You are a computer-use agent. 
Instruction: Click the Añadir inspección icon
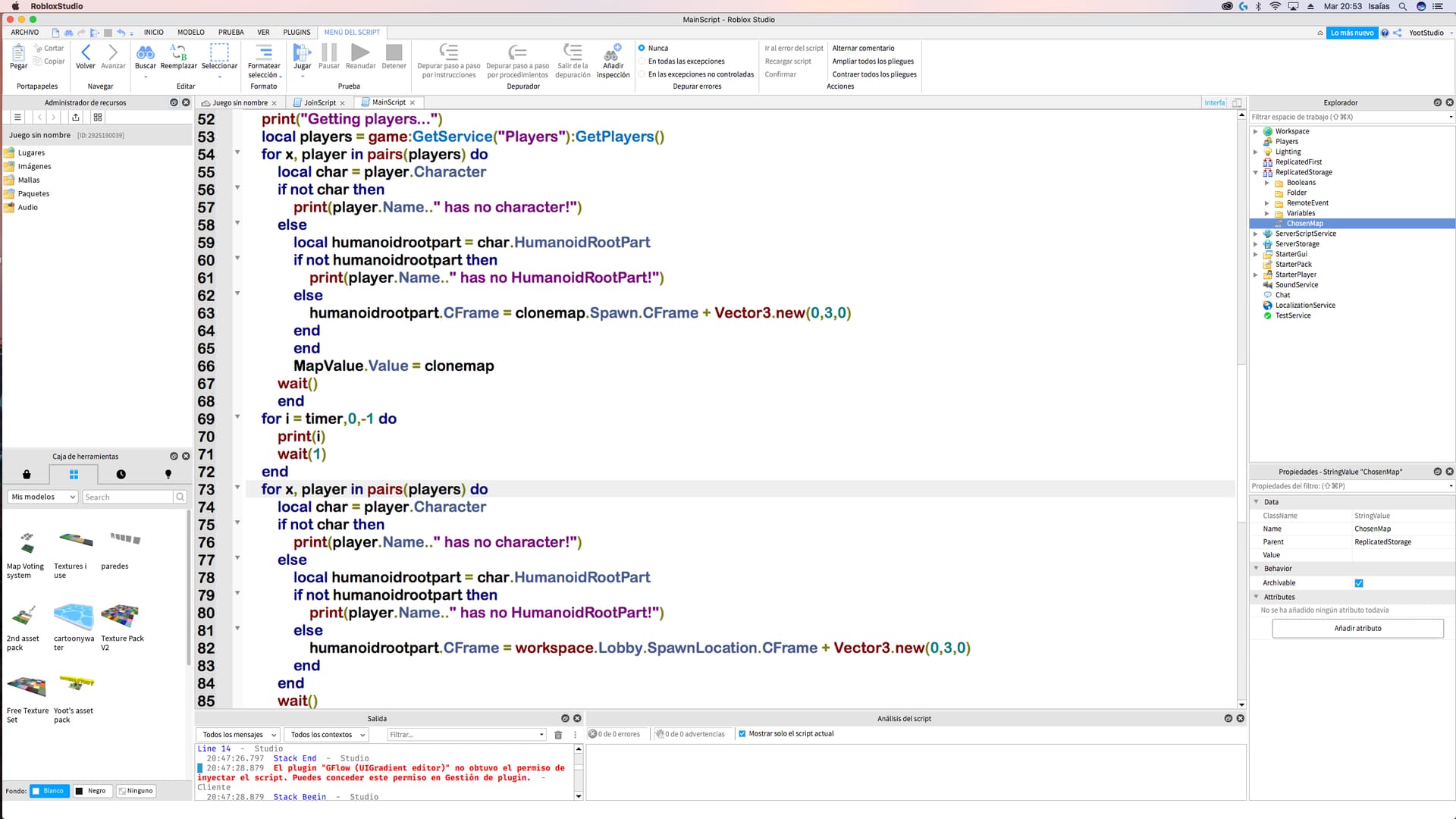(x=613, y=53)
